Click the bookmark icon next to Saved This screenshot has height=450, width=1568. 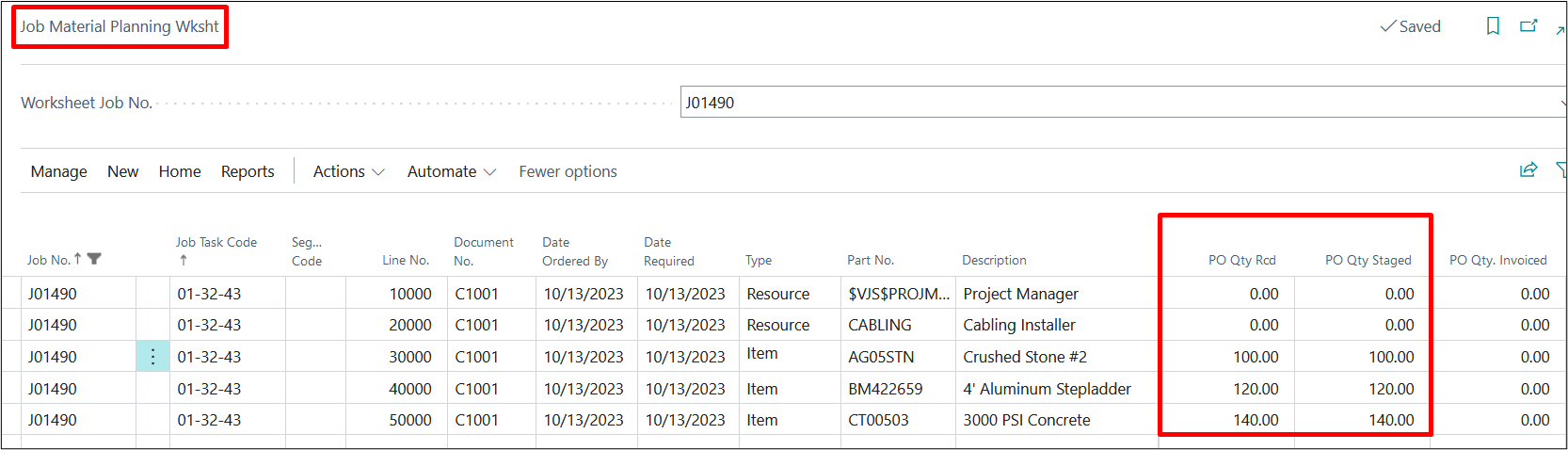(1493, 26)
